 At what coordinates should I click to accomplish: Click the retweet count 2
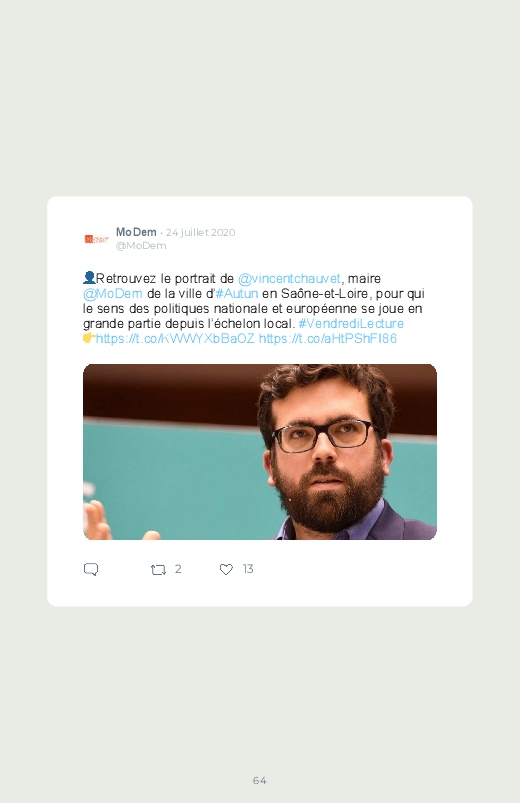coord(178,569)
